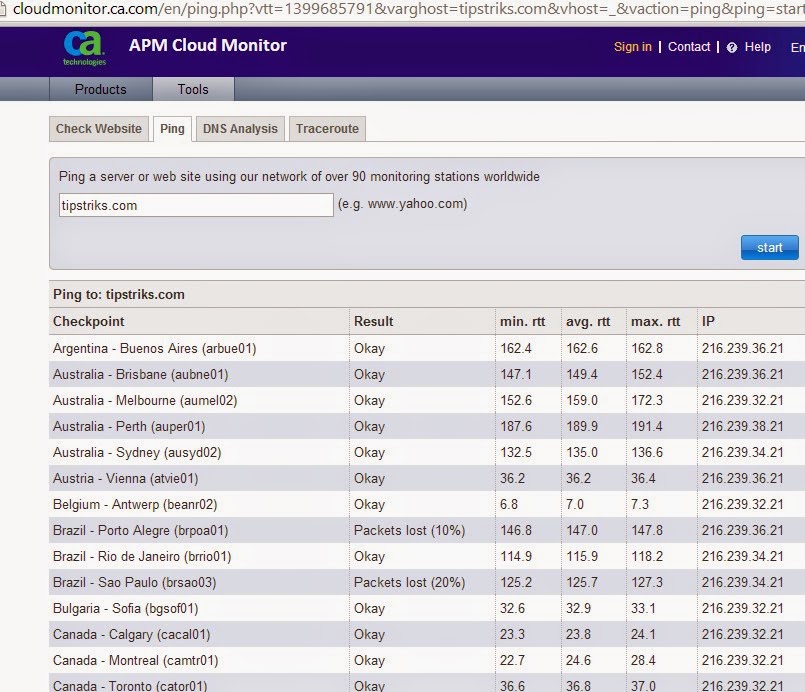The image size is (805, 692).
Task: Click the Ping to: tipstriks.com heading
Action: [x=119, y=295]
